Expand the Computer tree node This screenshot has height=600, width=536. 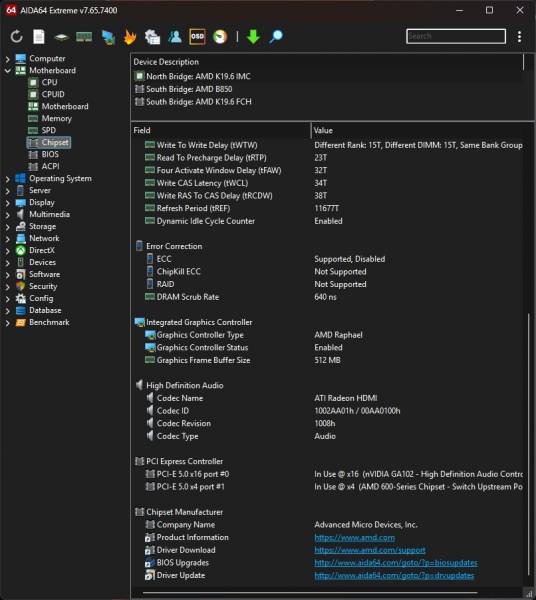(x=7, y=59)
